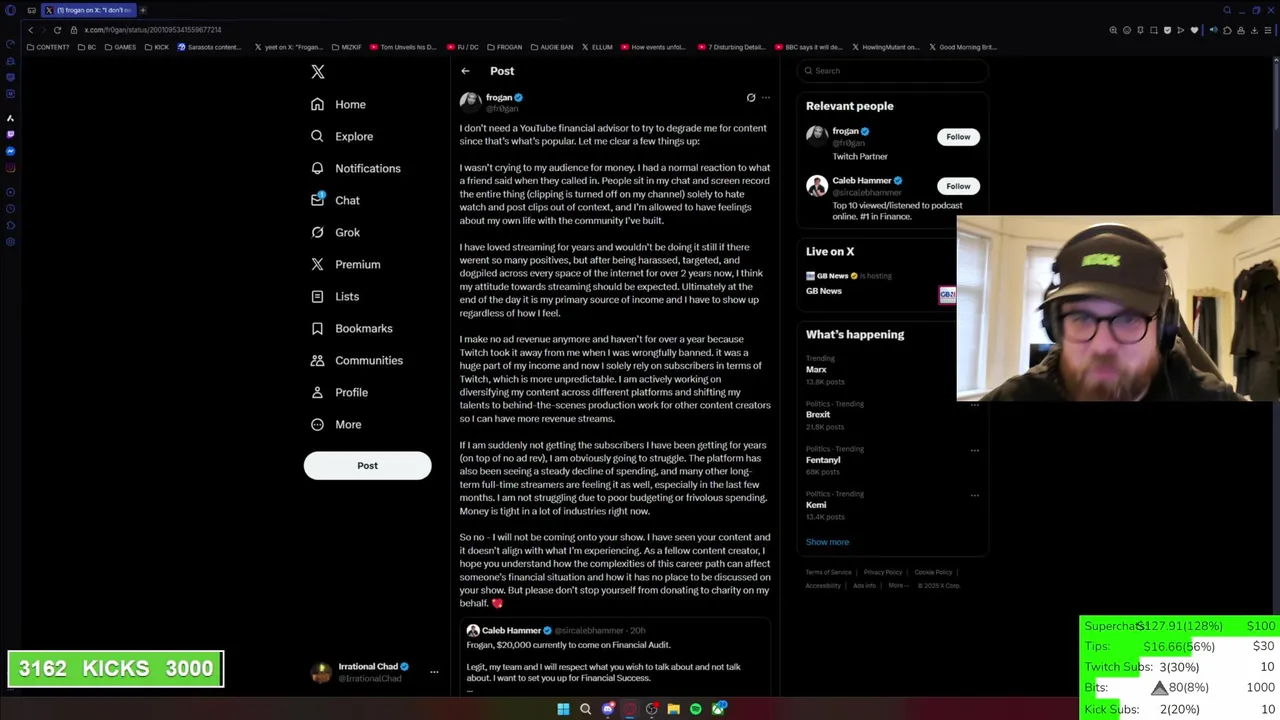The image size is (1280, 720).
Task: Click the browser reload icon
Action: 57,30
